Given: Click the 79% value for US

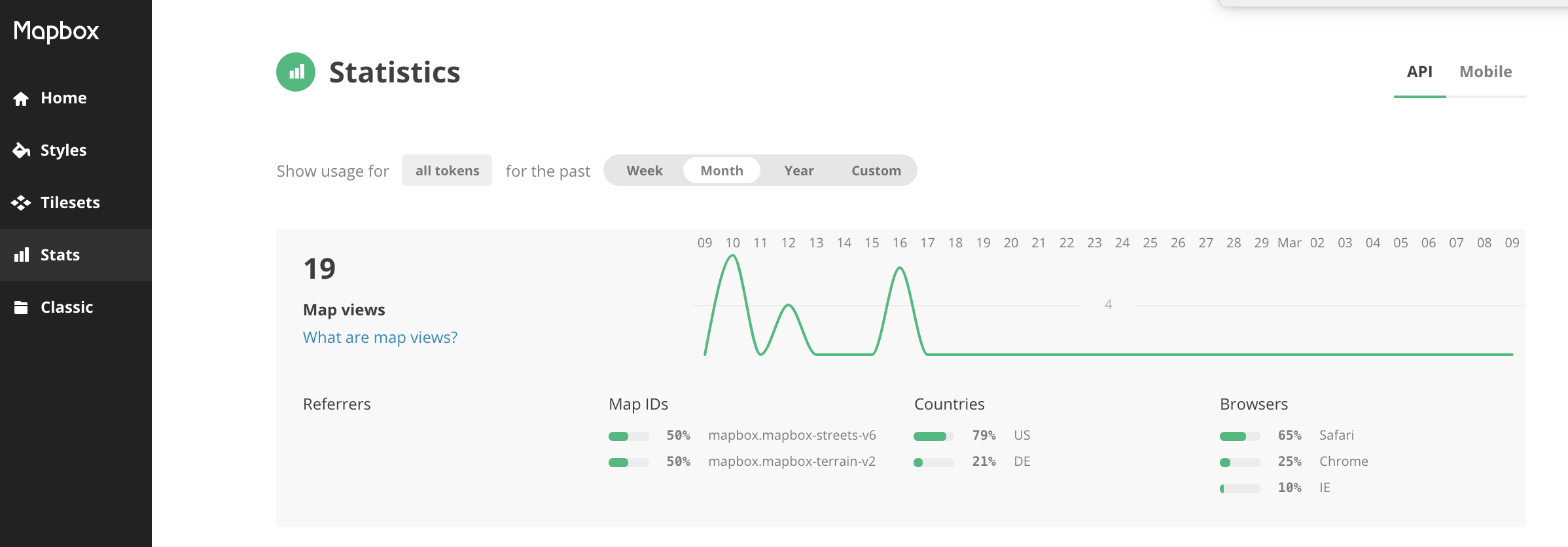Looking at the screenshot, I should click(x=984, y=435).
